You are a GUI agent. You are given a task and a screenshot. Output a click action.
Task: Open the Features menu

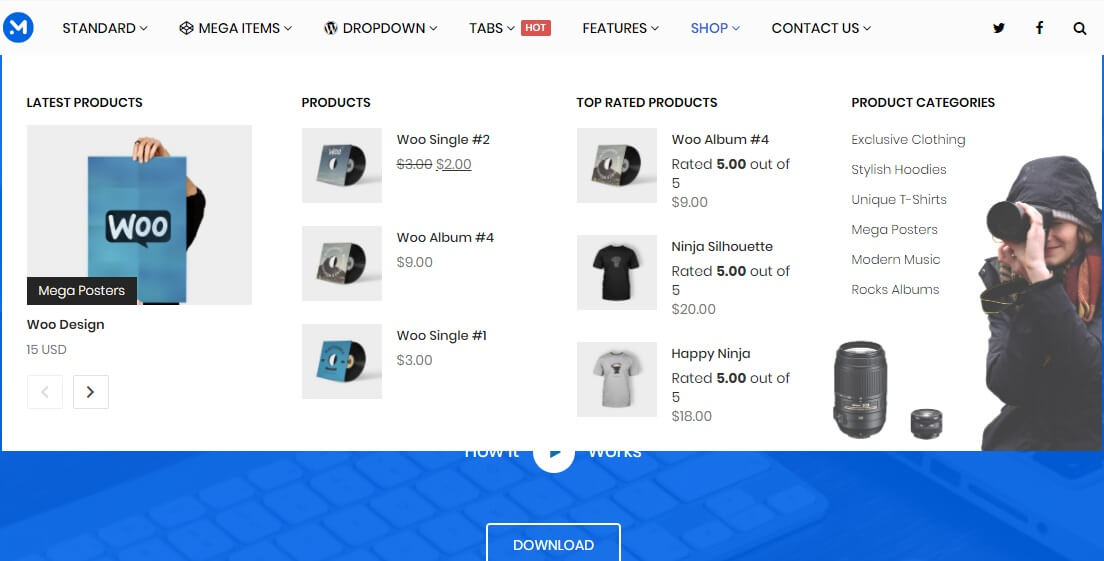click(620, 28)
